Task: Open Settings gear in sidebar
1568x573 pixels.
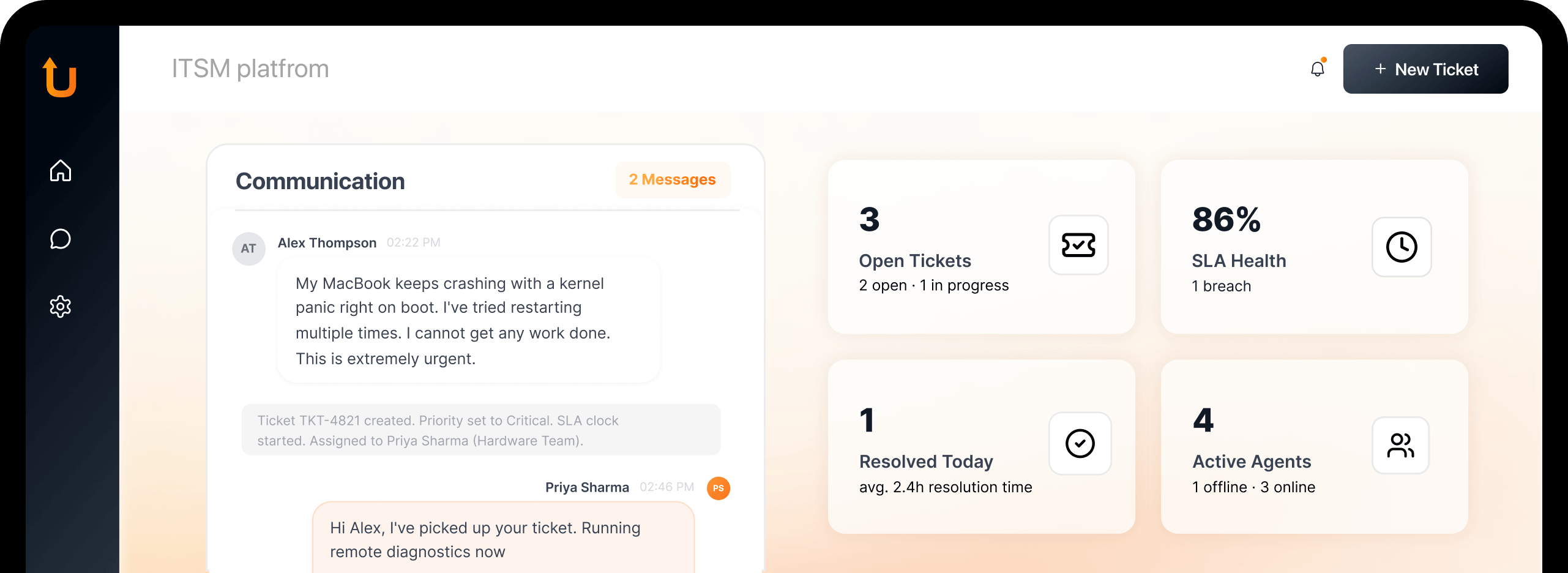Action: pos(61,306)
